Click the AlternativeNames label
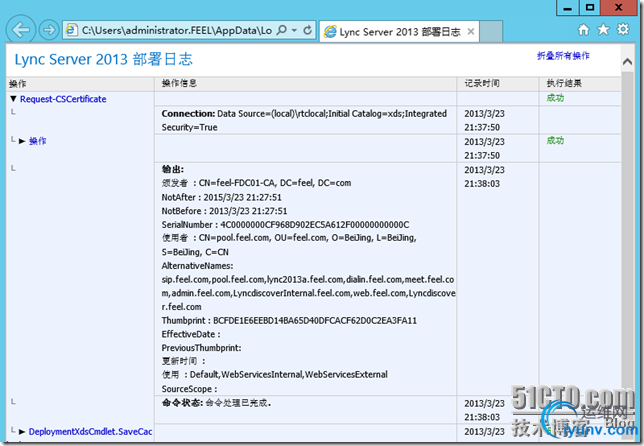 coord(198,266)
